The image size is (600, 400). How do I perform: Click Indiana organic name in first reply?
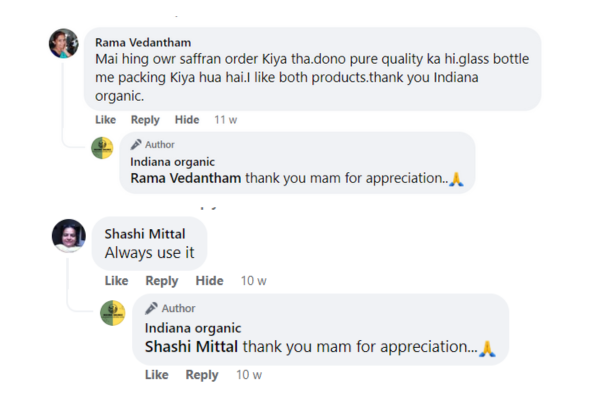pyautogui.click(x=173, y=162)
